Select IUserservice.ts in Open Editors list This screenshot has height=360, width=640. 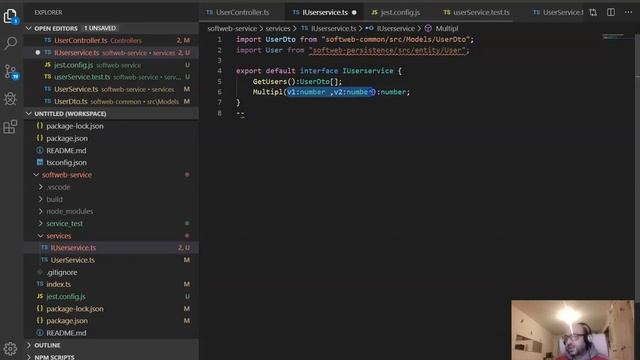(x=111, y=53)
